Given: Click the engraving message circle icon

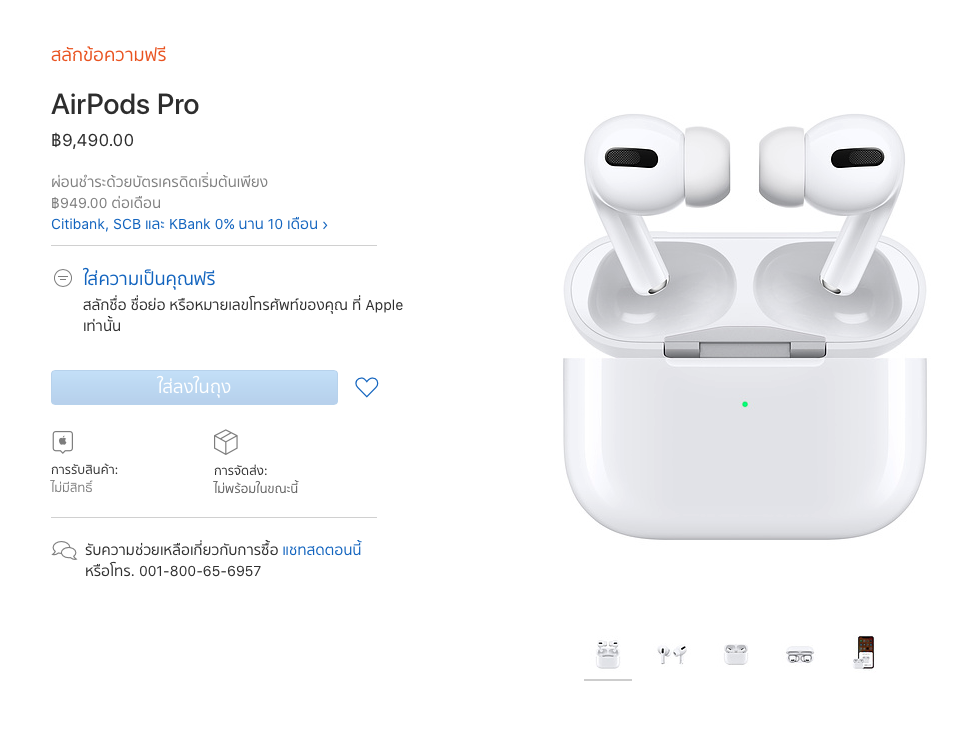Looking at the screenshot, I should (x=62, y=279).
